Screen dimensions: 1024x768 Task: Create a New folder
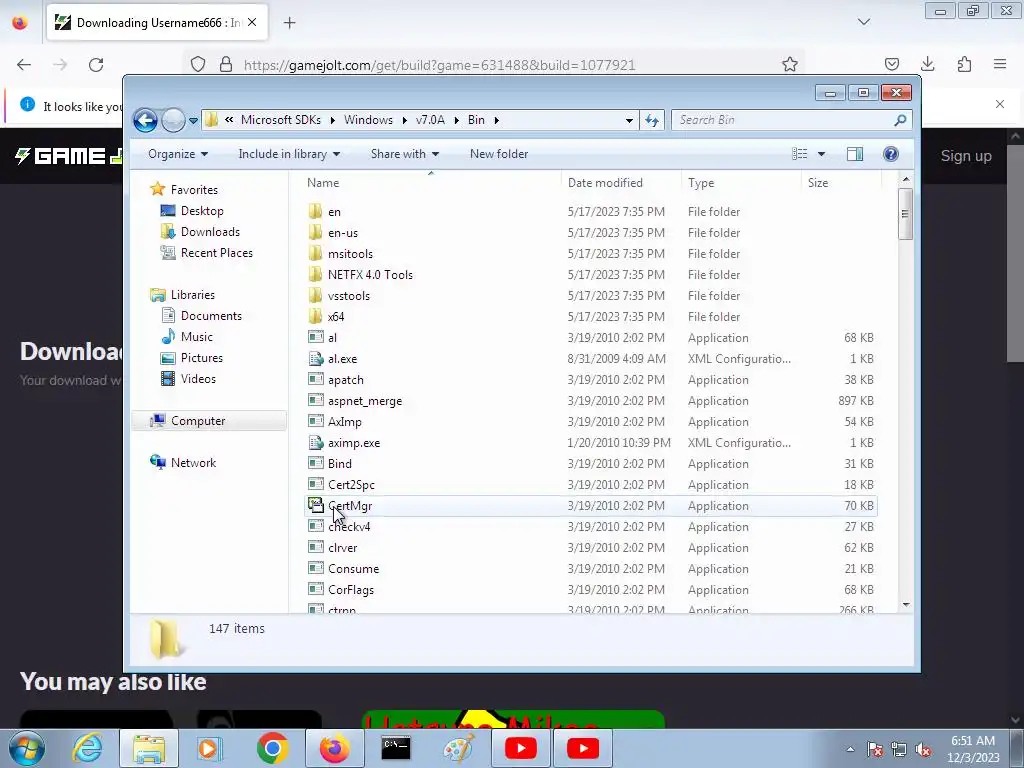point(499,154)
